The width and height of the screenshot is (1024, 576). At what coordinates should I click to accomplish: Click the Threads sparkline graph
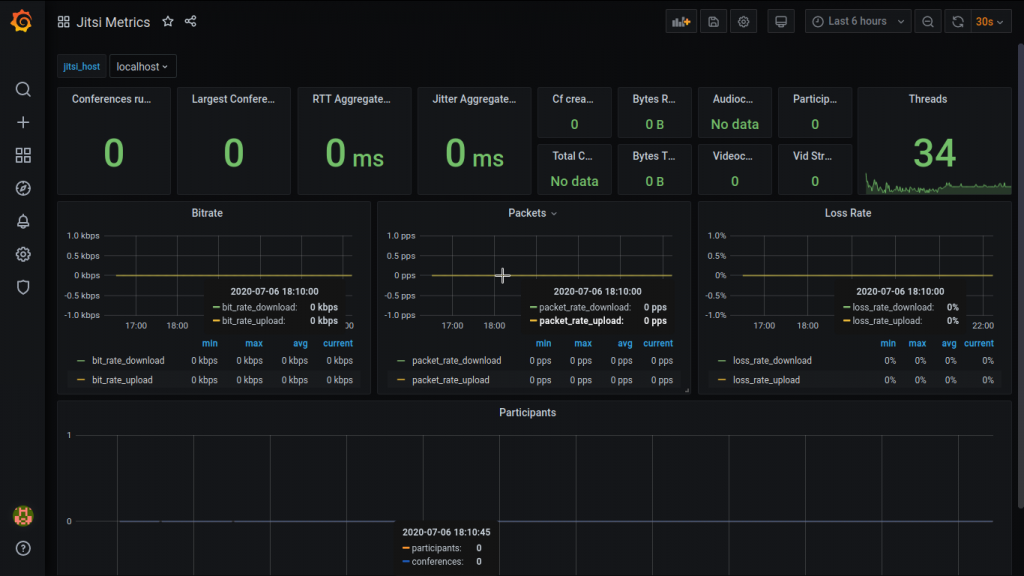(x=938, y=185)
